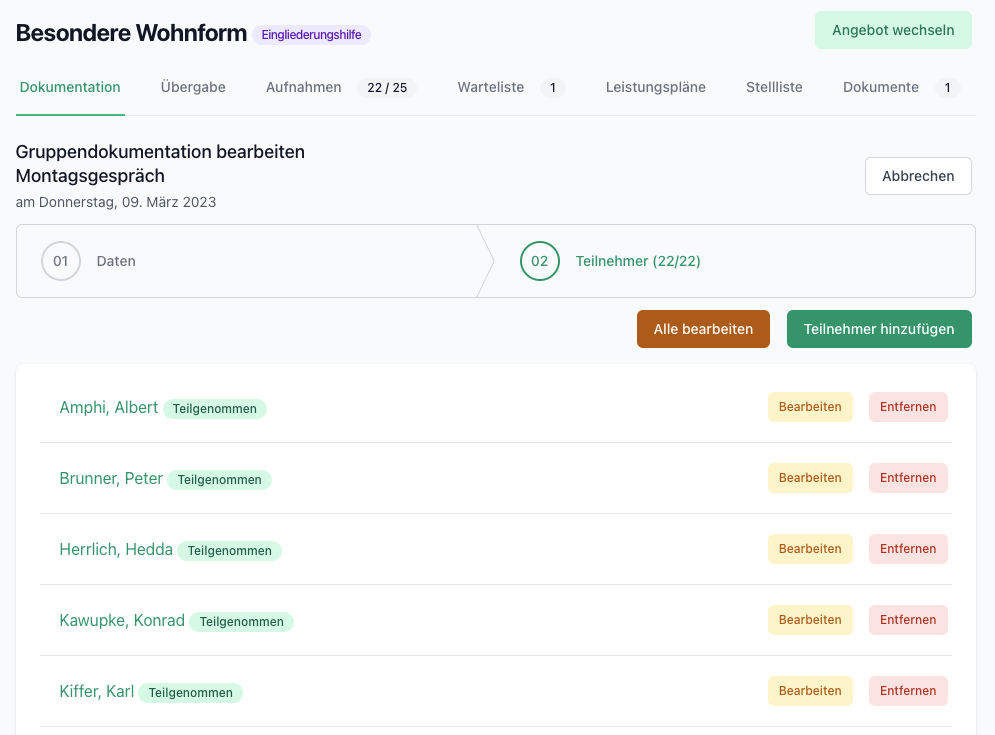Edit the Herrlich, Hedda entry
The height and width of the screenshot is (735, 995).
click(x=810, y=549)
